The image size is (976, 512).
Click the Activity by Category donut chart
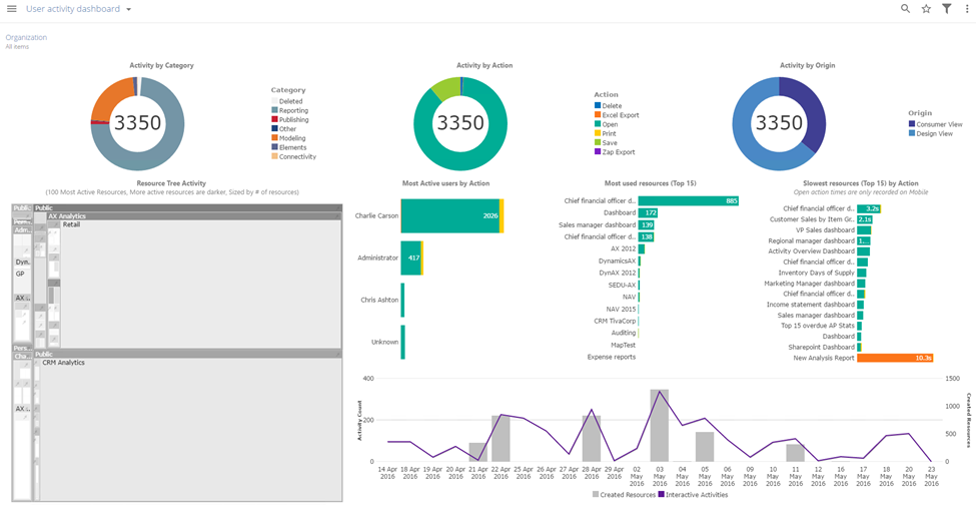click(x=138, y=123)
